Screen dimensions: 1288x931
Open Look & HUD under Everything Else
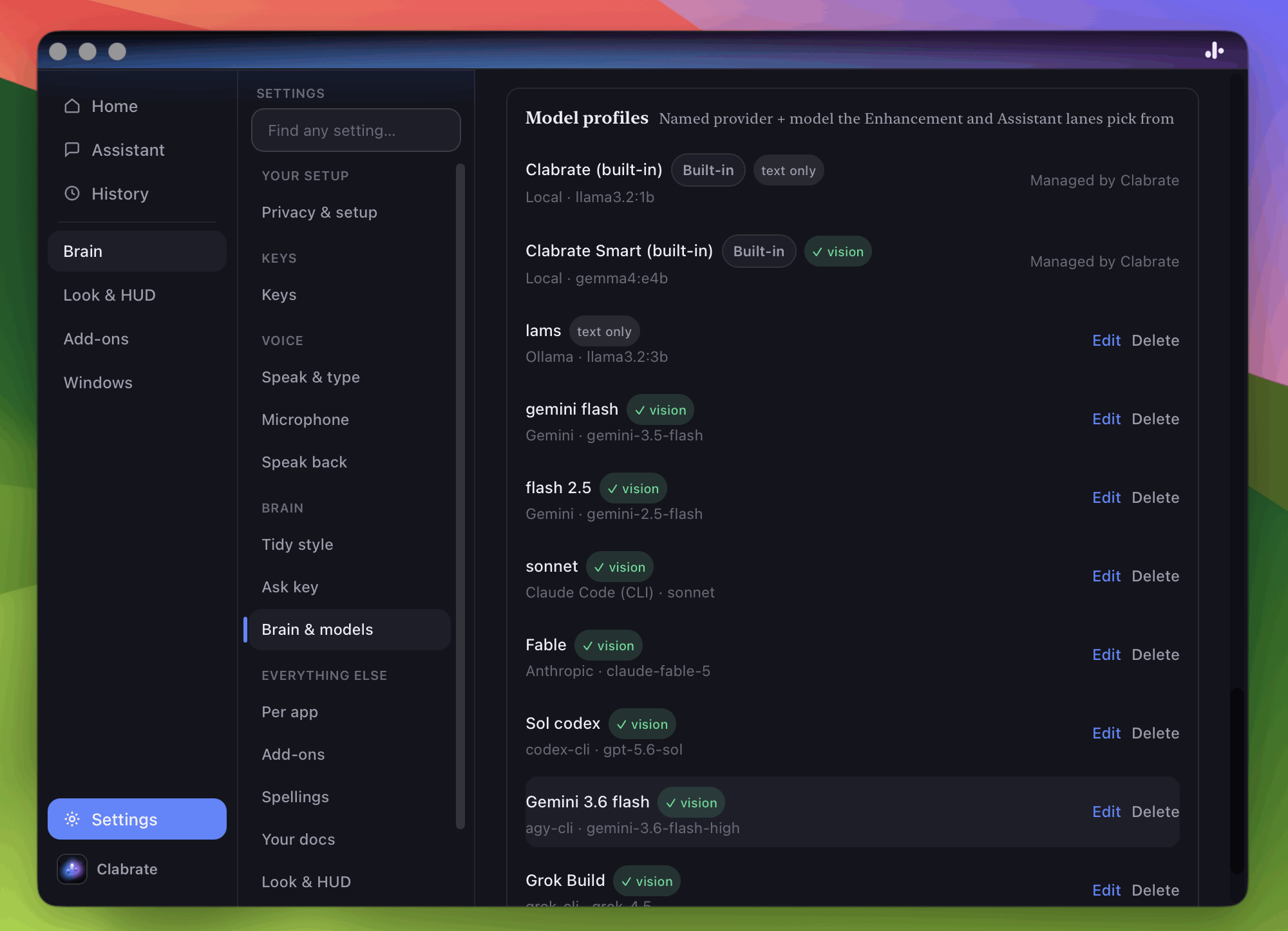[350, 882]
